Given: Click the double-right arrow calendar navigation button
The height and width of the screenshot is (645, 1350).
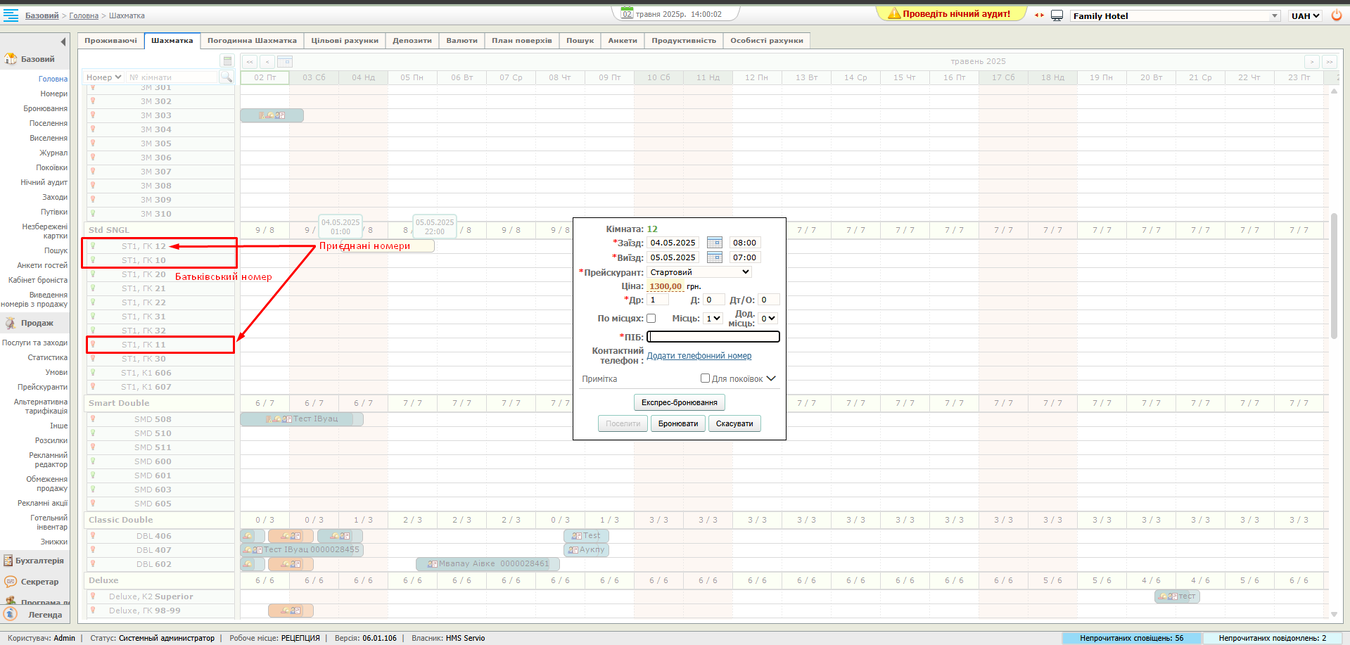Looking at the screenshot, I should [x=1329, y=62].
